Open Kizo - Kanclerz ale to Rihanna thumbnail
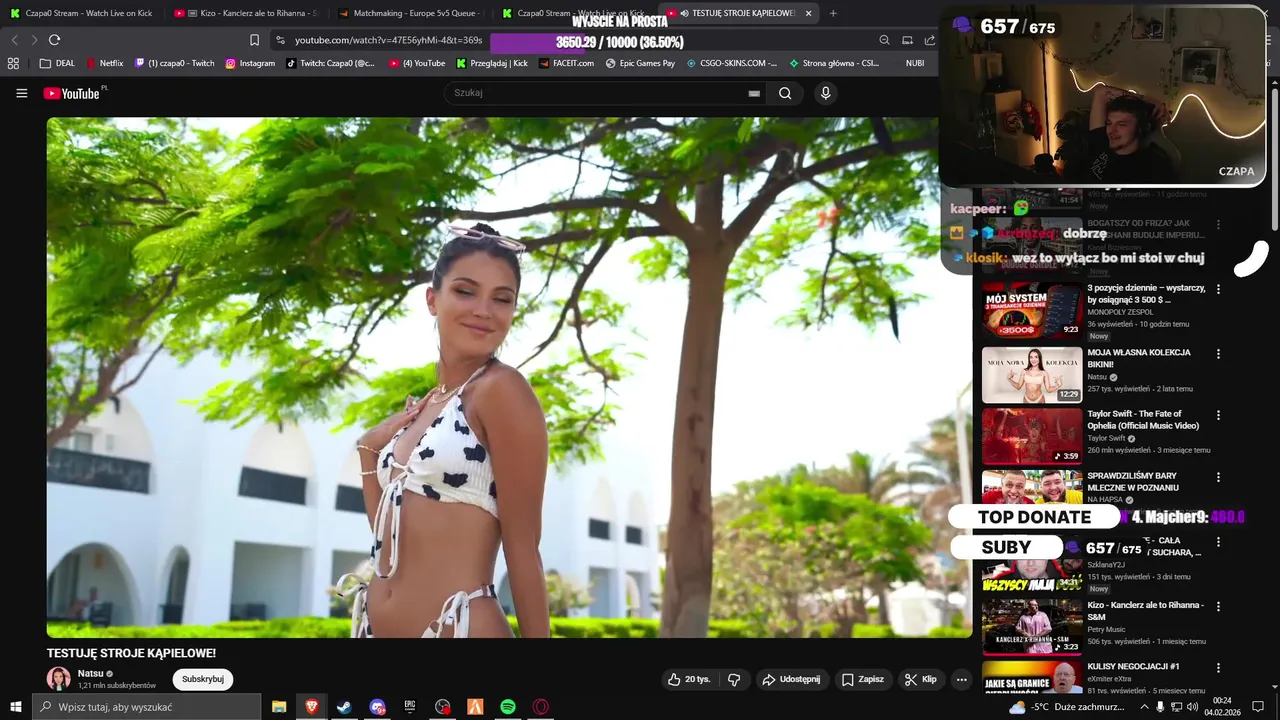 point(1032,627)
